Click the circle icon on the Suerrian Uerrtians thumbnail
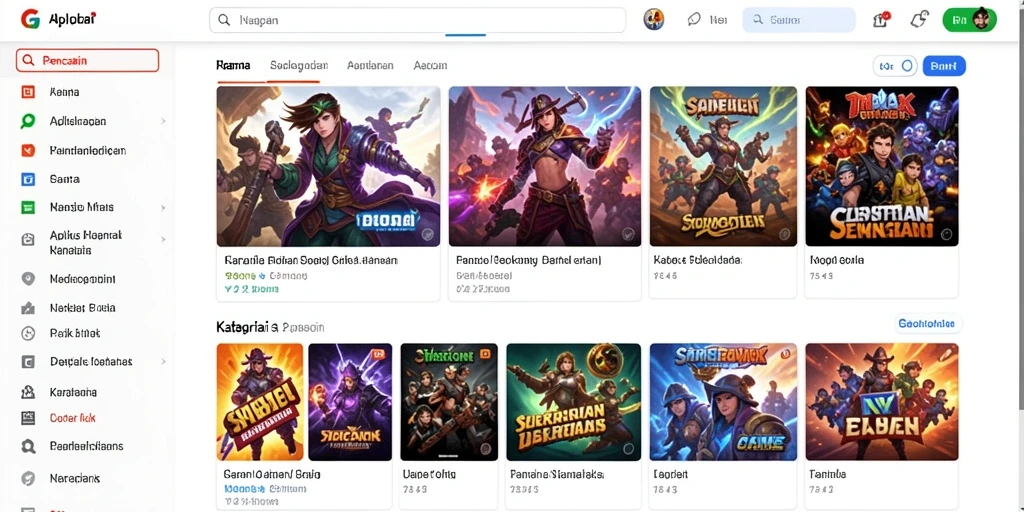 point(628,449)
